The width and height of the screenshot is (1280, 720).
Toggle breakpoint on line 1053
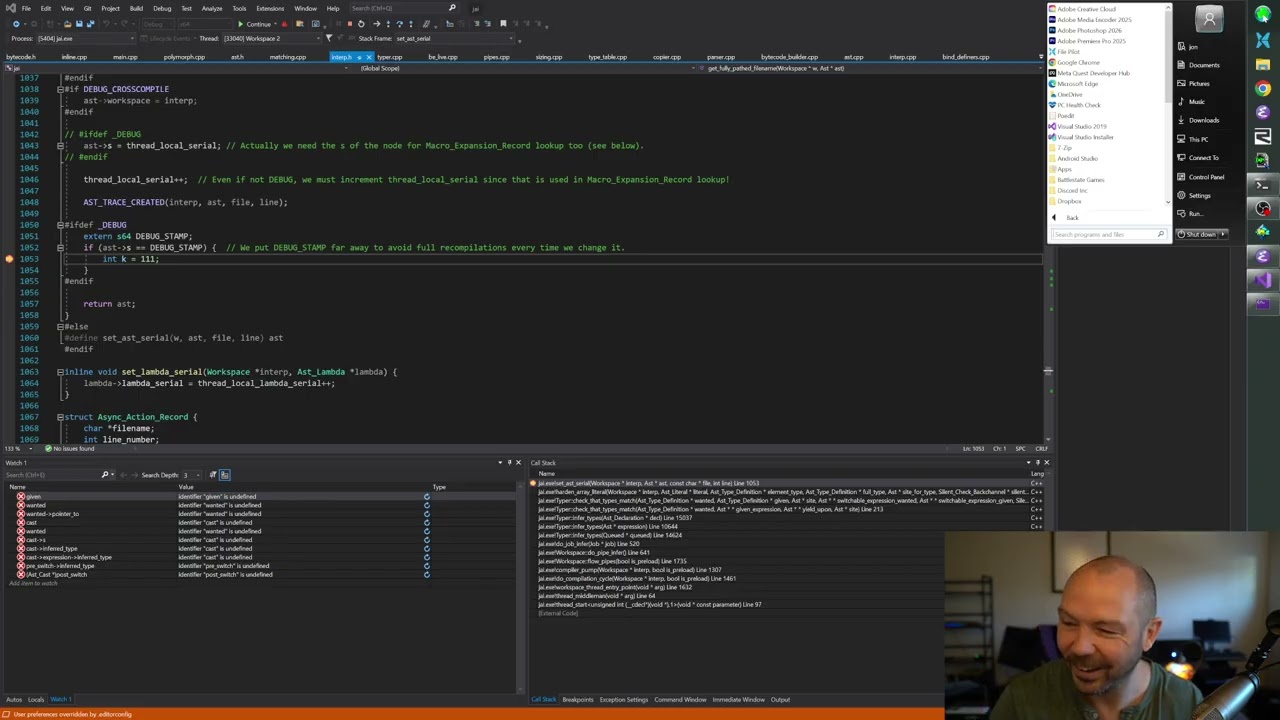[9, 259]
